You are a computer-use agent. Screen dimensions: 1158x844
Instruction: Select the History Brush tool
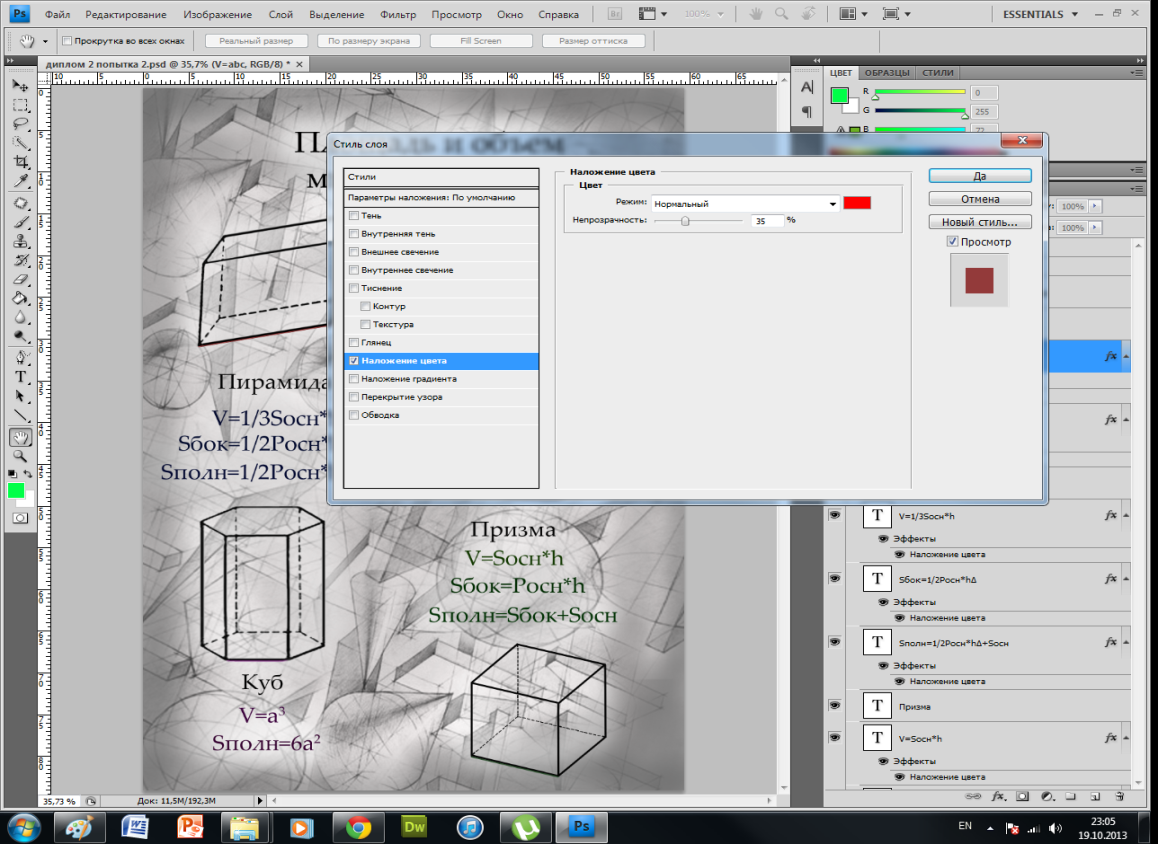pos(20,261)
